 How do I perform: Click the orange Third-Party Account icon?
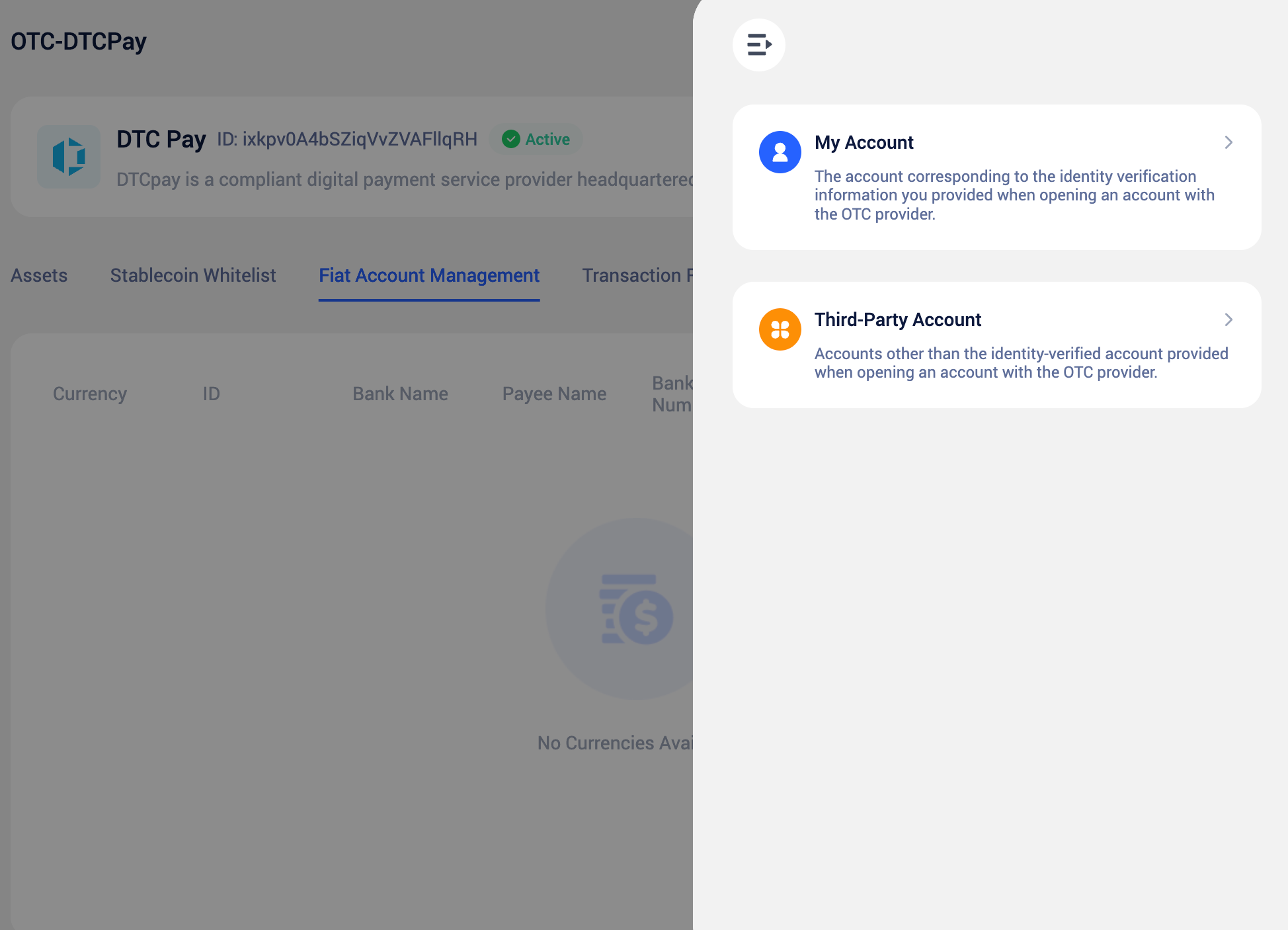tap(780, 329)
